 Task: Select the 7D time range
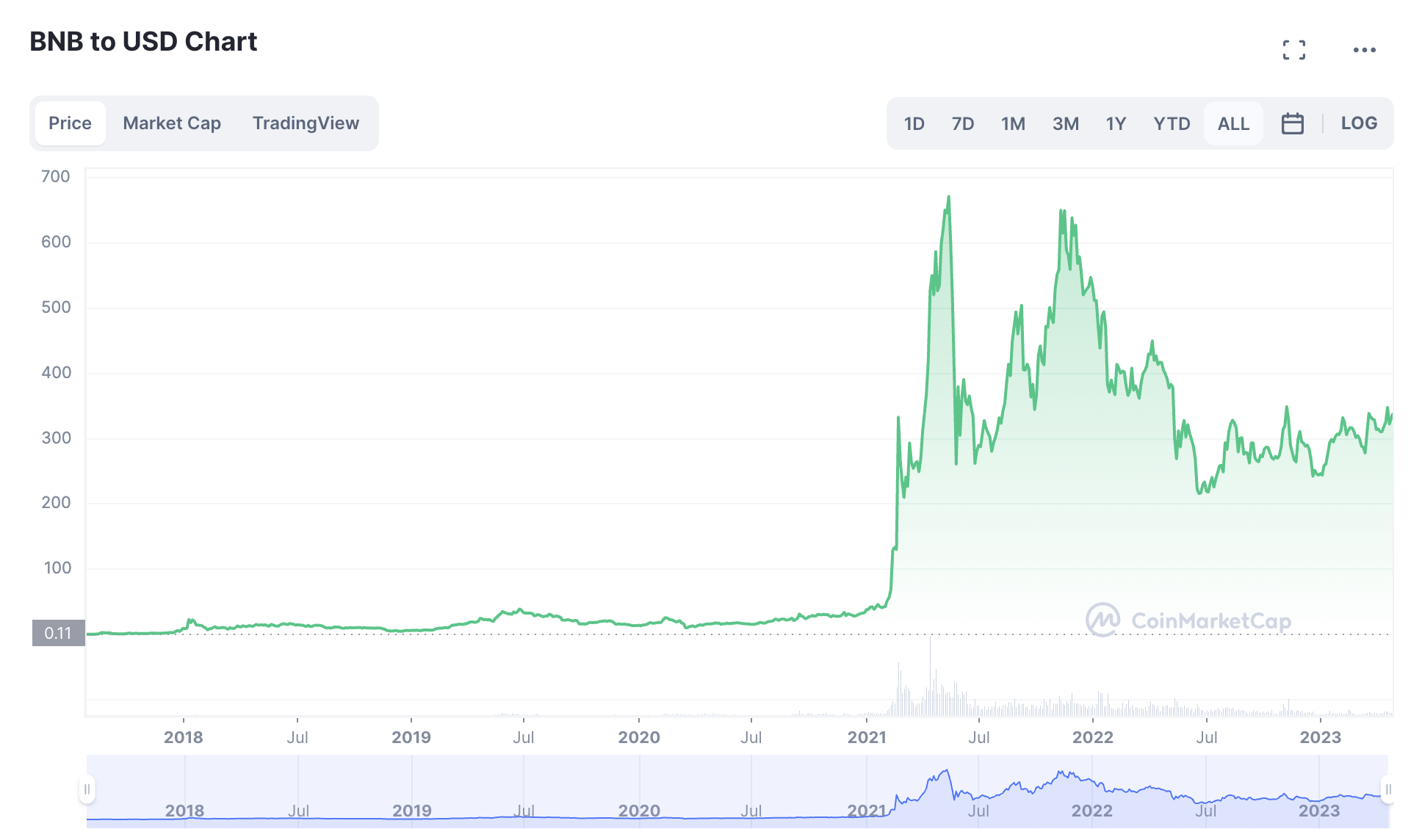coord(963,123)
